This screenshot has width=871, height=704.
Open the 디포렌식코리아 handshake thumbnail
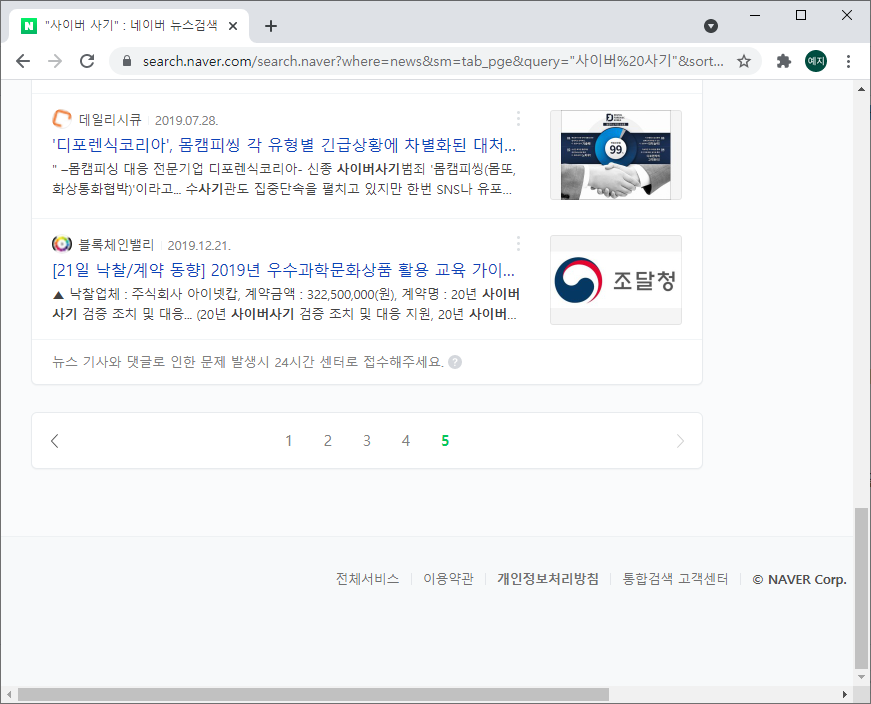[615, 155]
